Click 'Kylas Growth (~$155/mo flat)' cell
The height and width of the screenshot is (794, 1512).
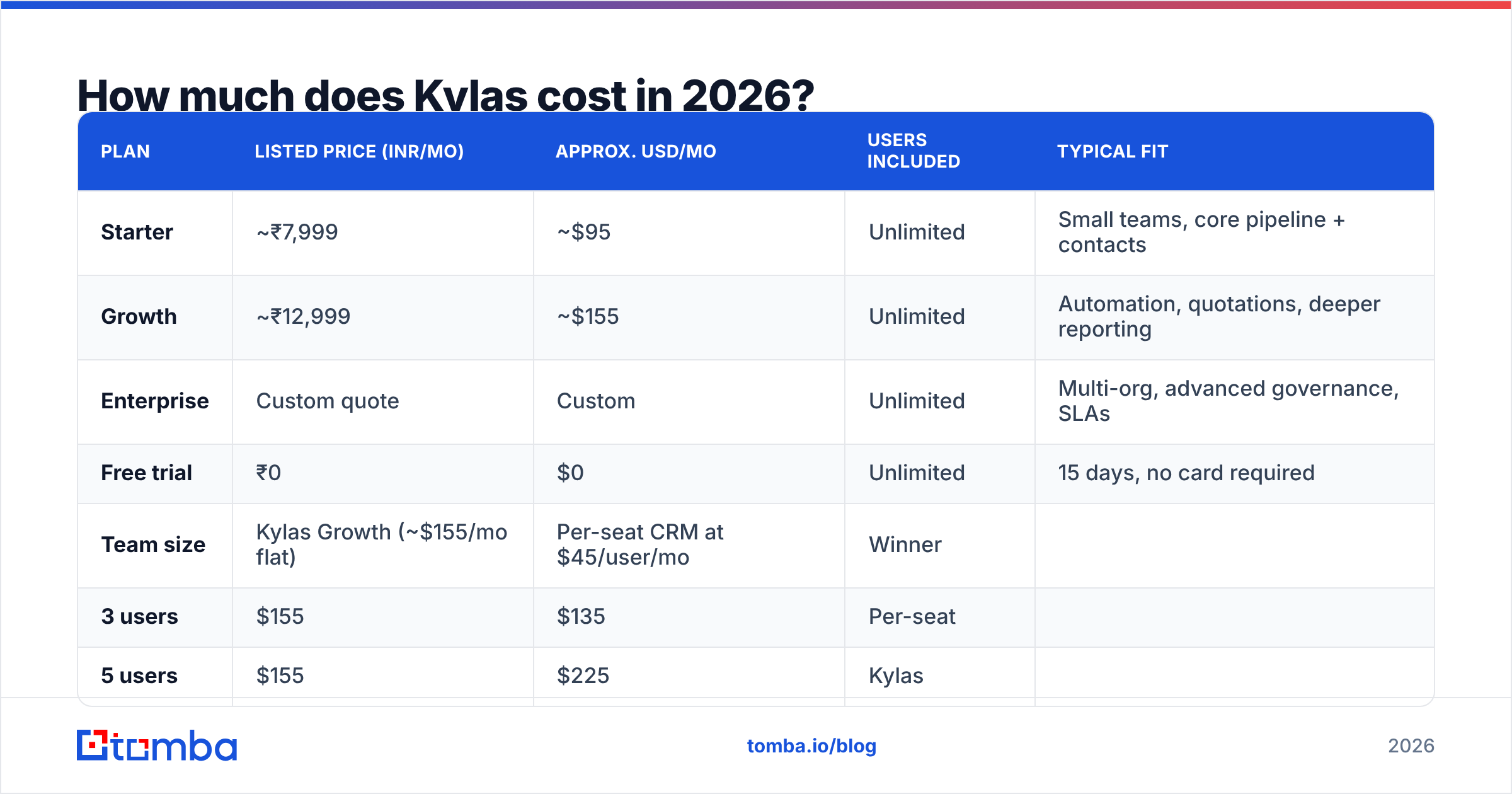tap(382, 544)
